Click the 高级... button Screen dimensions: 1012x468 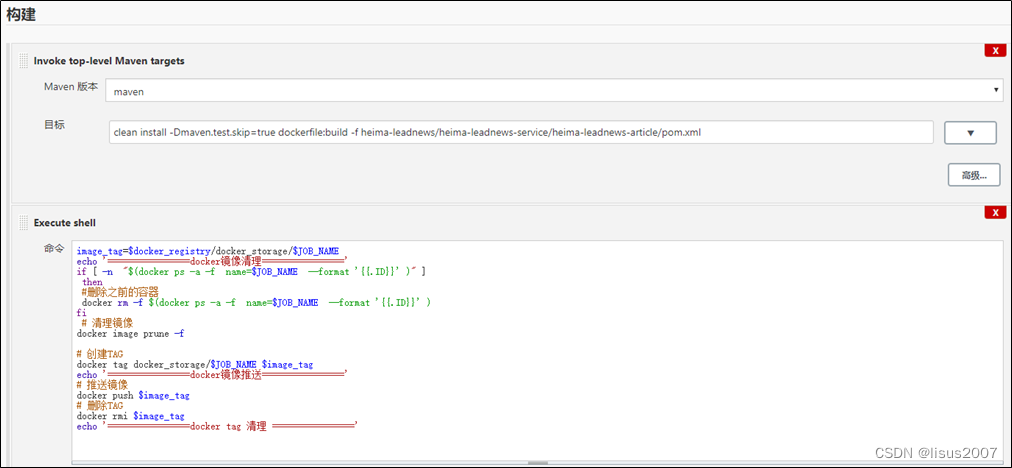point(974,175)
